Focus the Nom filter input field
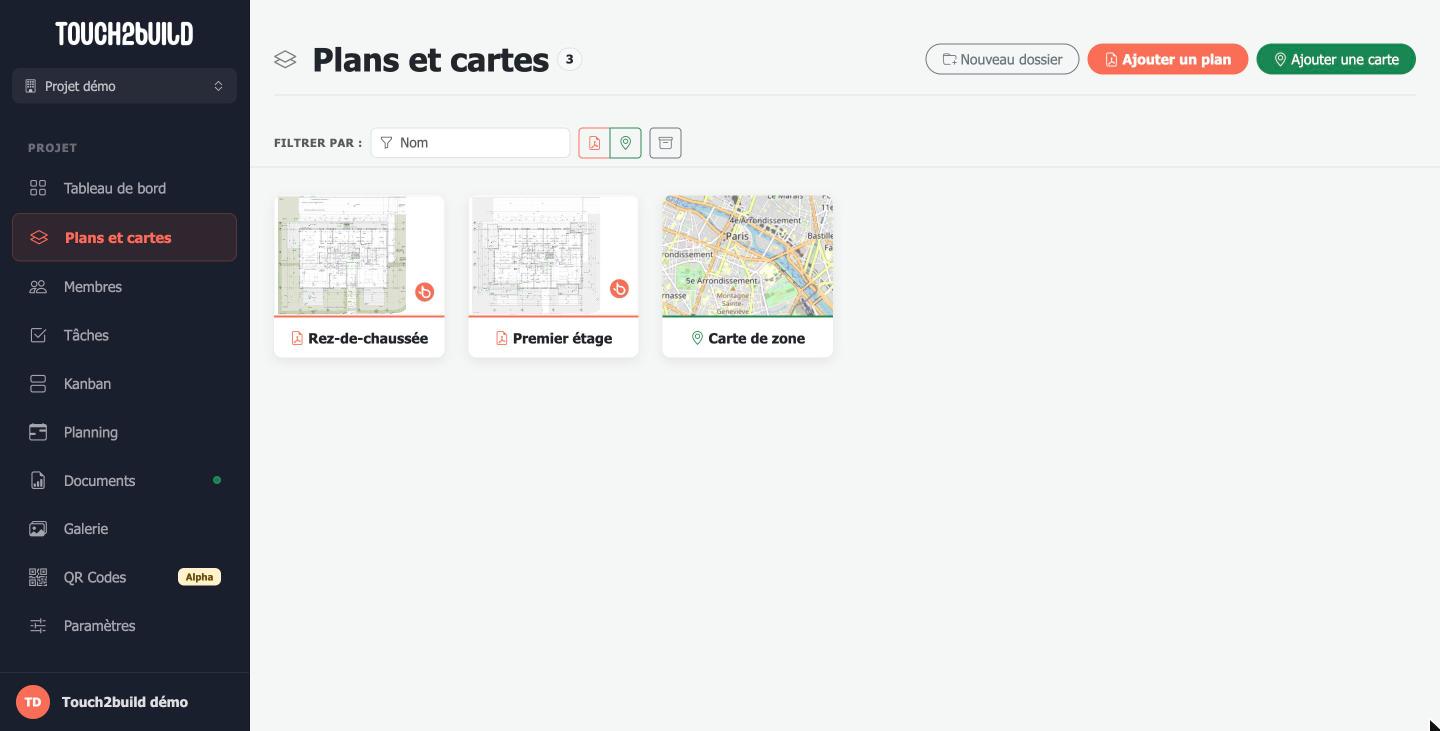The image size is (1440, 731). click(470, 143)
